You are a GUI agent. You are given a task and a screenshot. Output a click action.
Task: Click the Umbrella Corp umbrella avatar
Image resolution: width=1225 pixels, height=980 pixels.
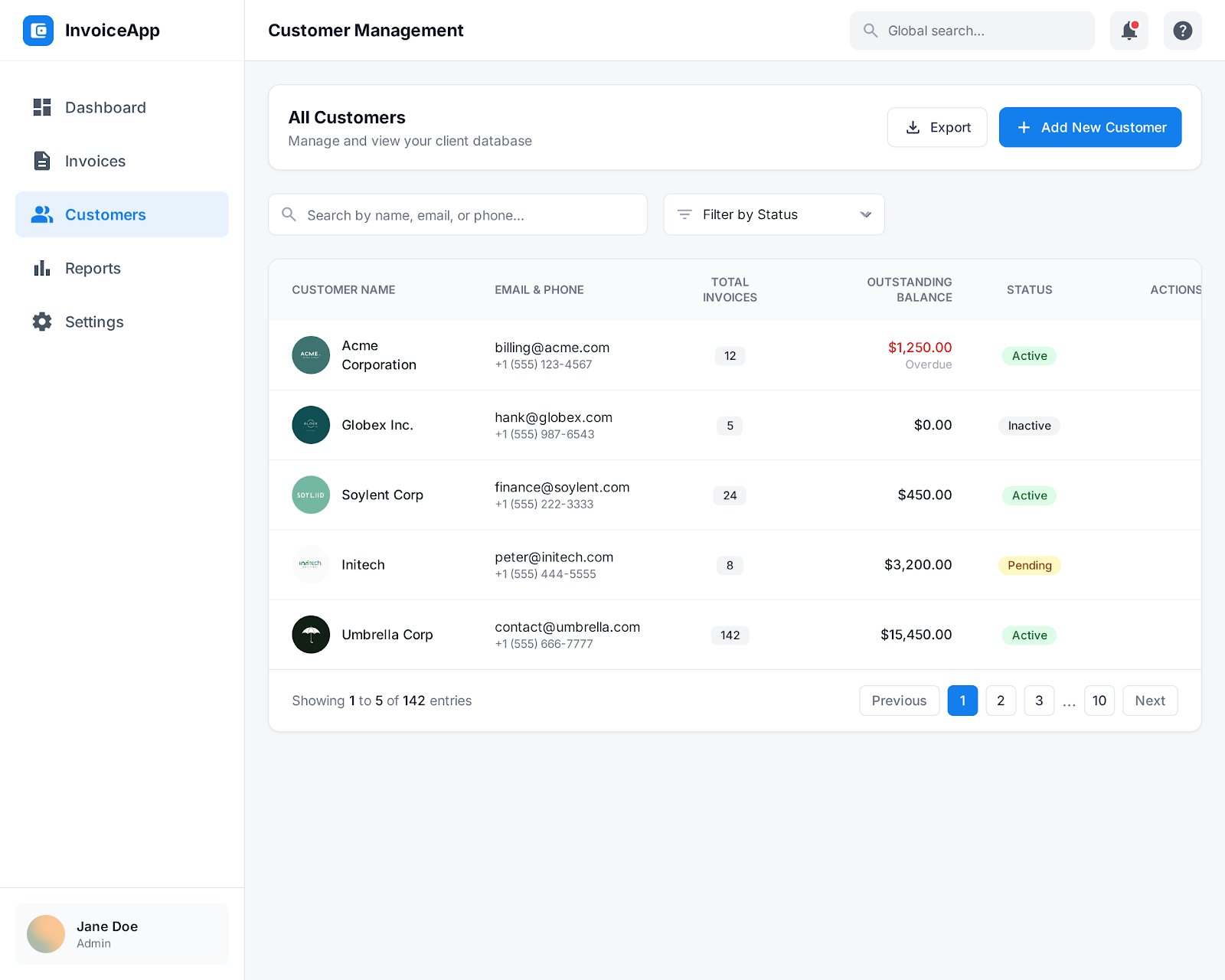pos(311,635)
